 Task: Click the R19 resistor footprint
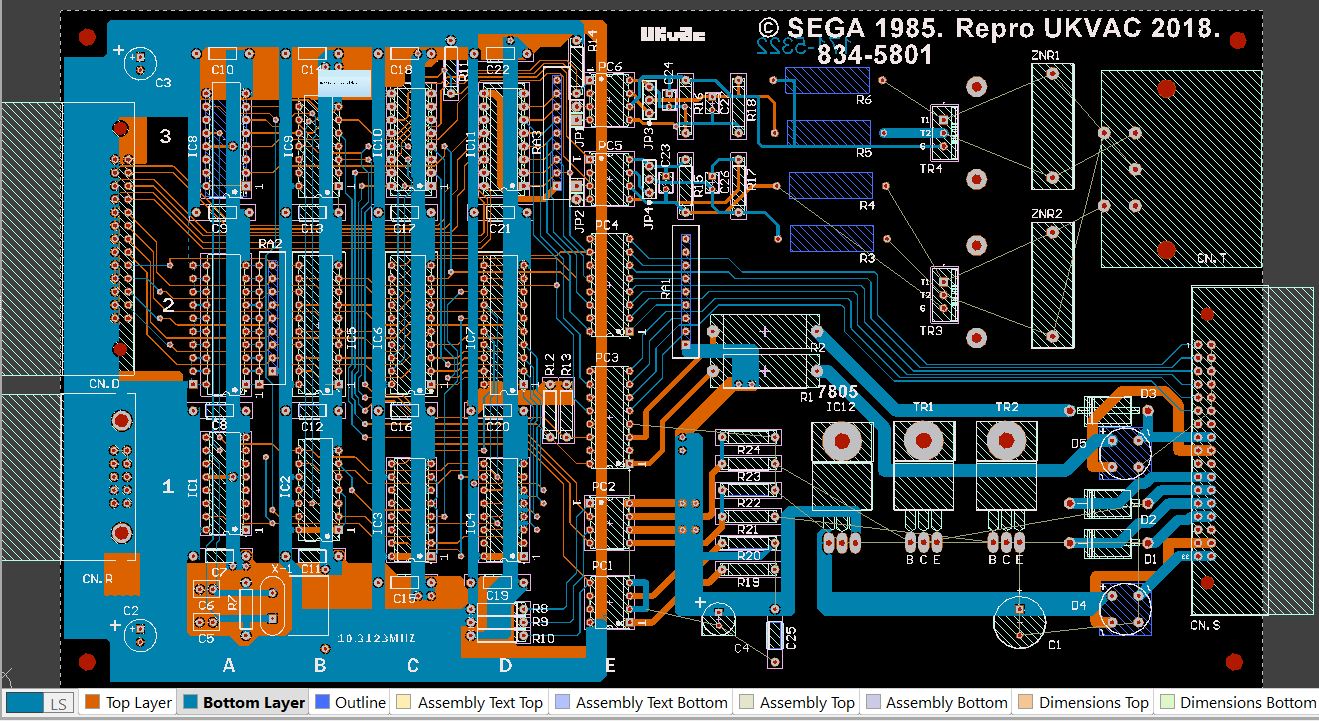pos(749,569)
